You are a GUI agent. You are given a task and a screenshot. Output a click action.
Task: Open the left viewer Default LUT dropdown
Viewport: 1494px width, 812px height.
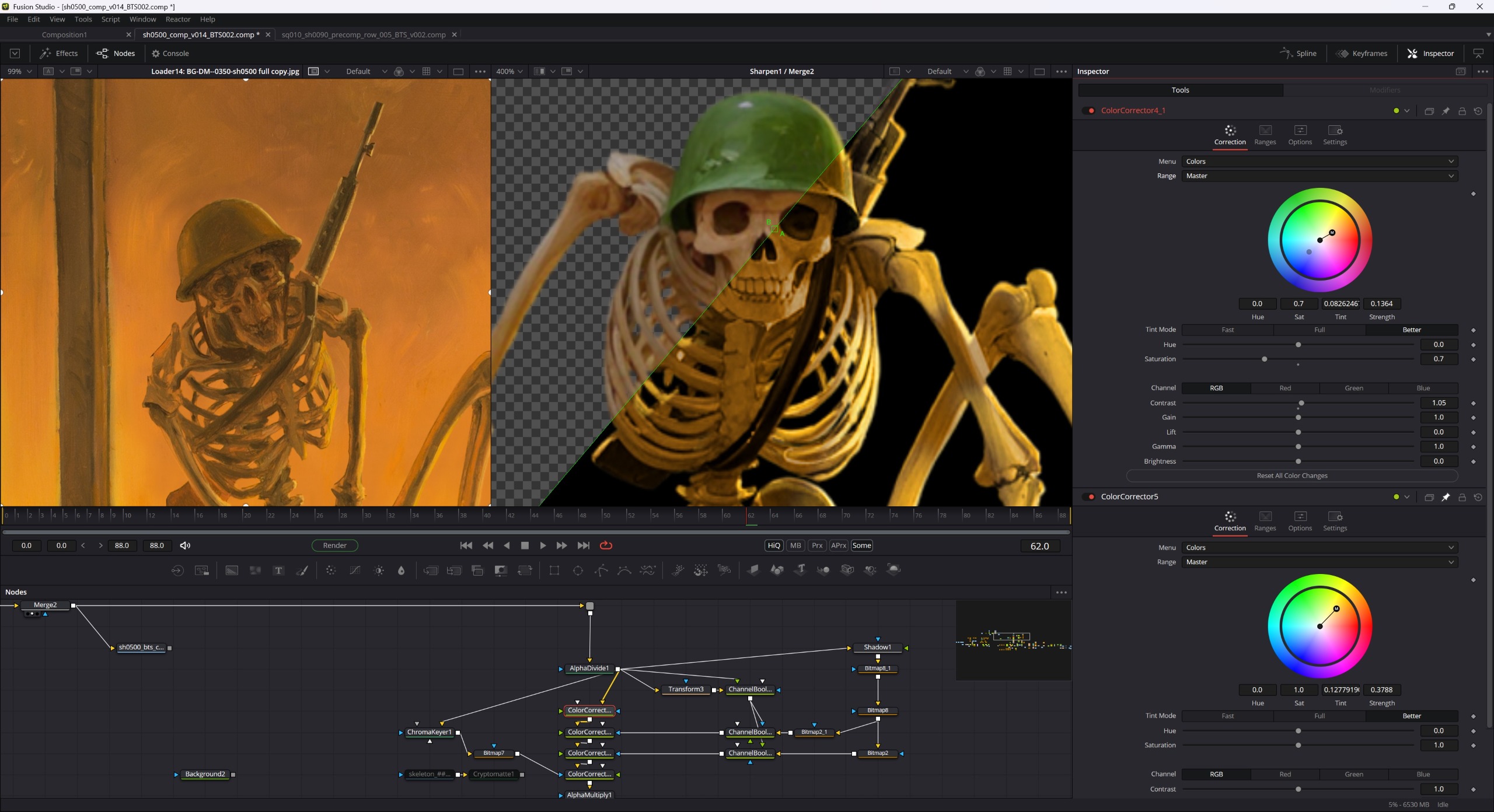(366, 72)
